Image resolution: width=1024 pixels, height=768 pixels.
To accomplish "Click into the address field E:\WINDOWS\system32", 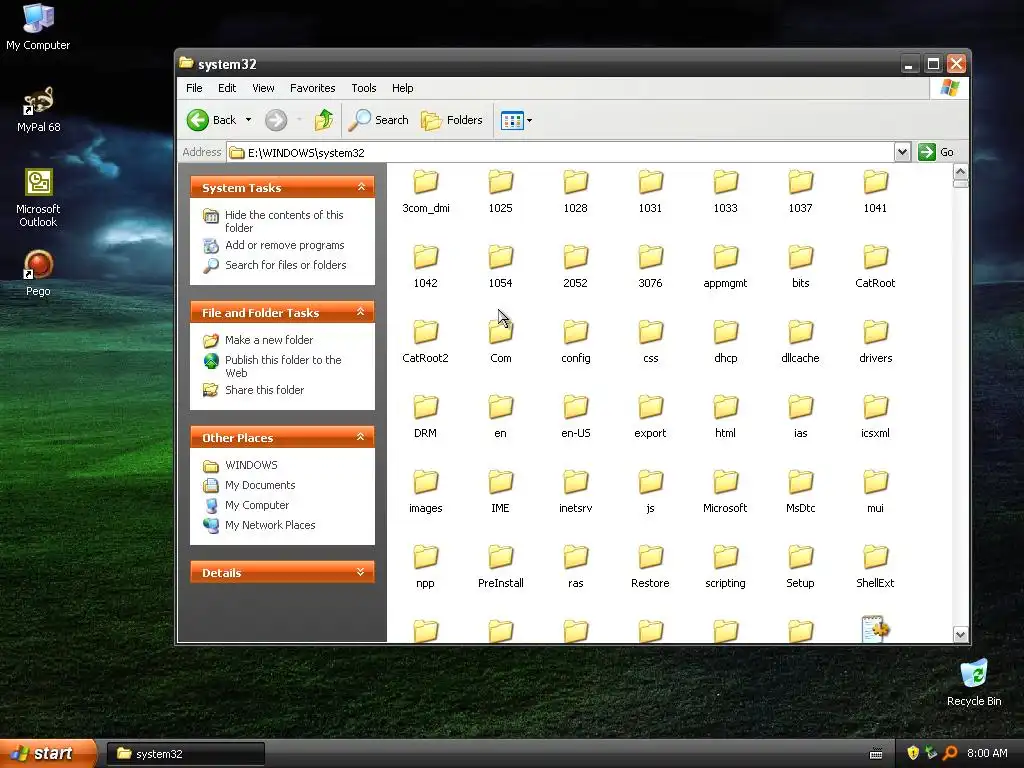I will point(562,152).
